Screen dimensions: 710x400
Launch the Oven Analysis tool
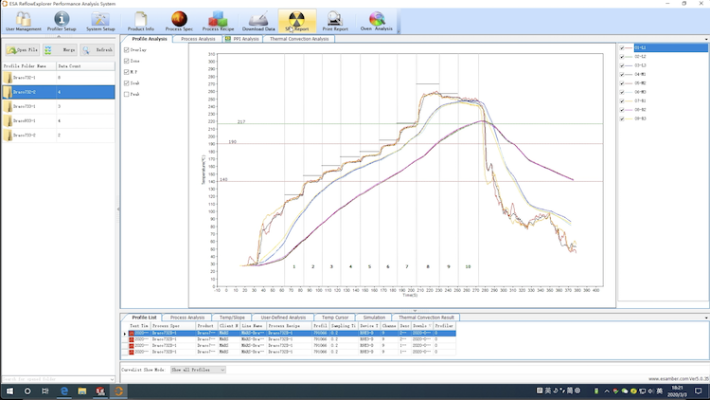tap(377, 20)
